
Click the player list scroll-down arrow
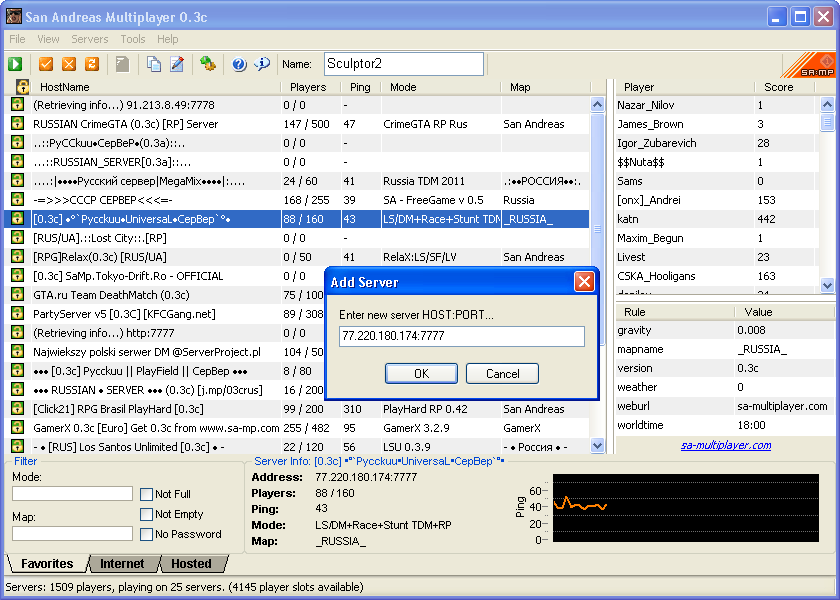click(827, 285)
